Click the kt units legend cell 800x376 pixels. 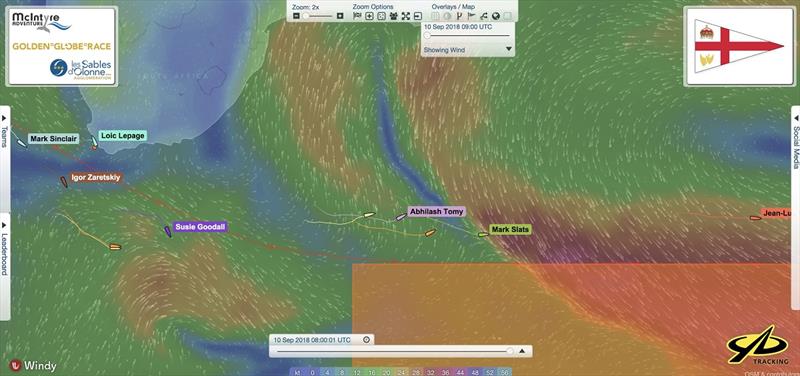[x=297, y=372]
